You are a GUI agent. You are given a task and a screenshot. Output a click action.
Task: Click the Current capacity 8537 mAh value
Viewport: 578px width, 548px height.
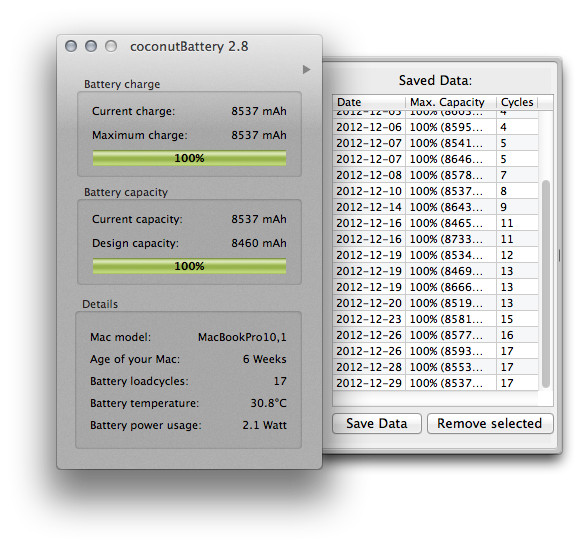pos(259,219)
